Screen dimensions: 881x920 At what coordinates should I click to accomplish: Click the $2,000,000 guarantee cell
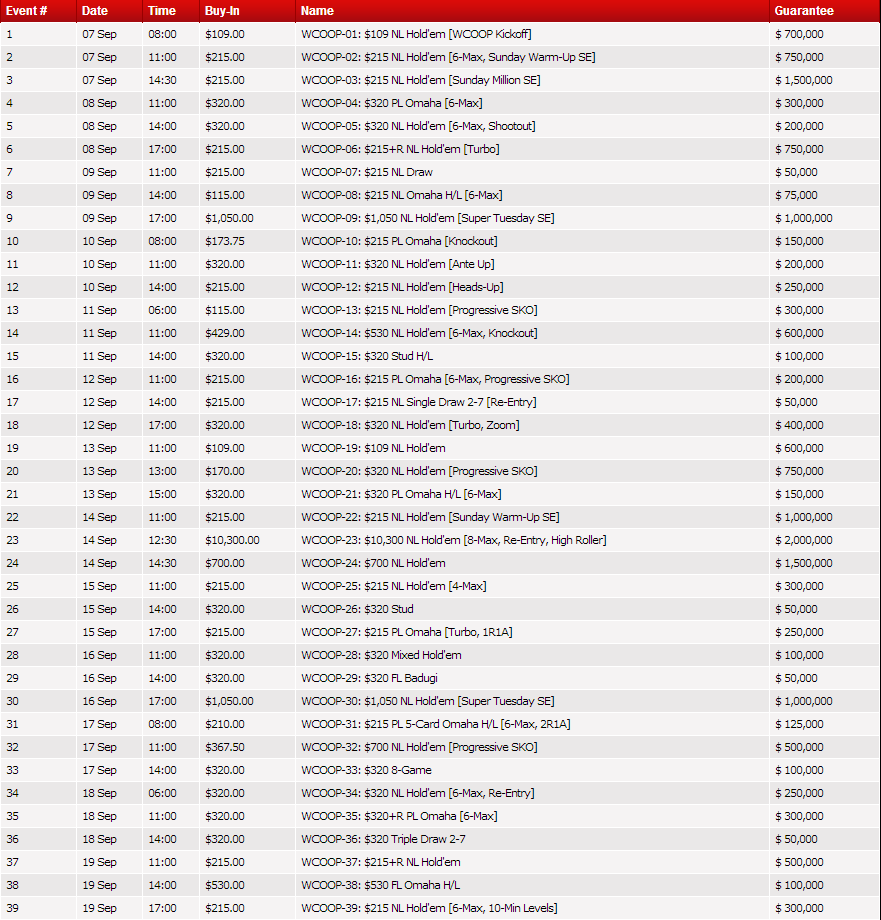(x=803, y=540)
